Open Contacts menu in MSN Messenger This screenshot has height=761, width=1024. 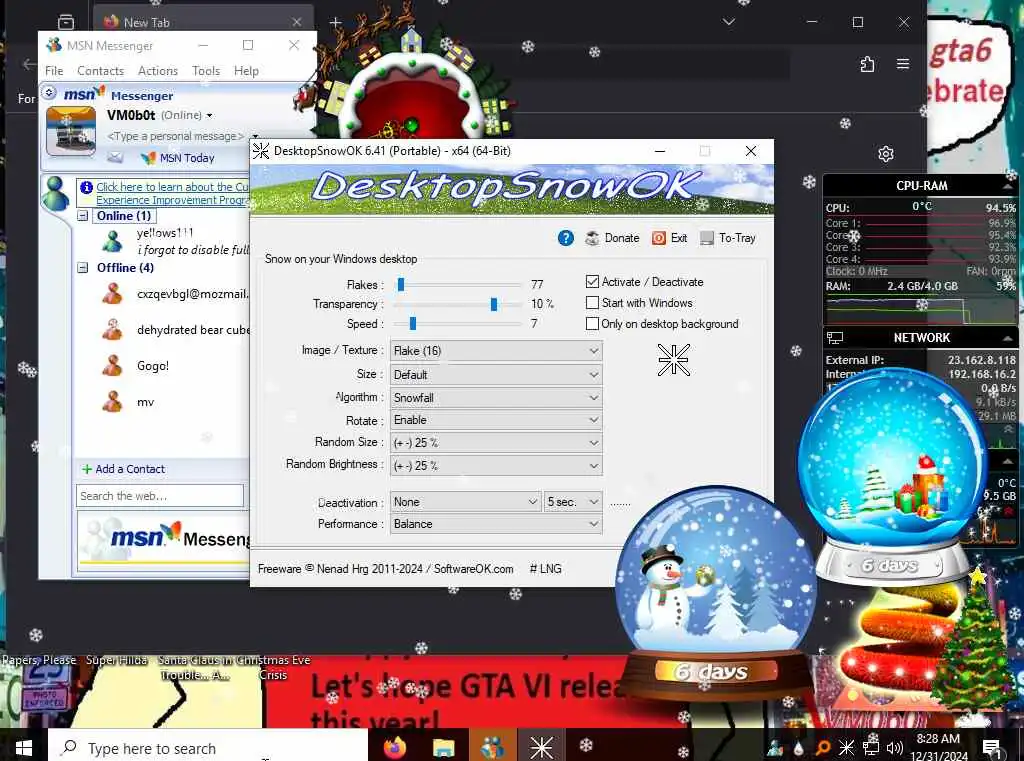[x=101, y=71]
